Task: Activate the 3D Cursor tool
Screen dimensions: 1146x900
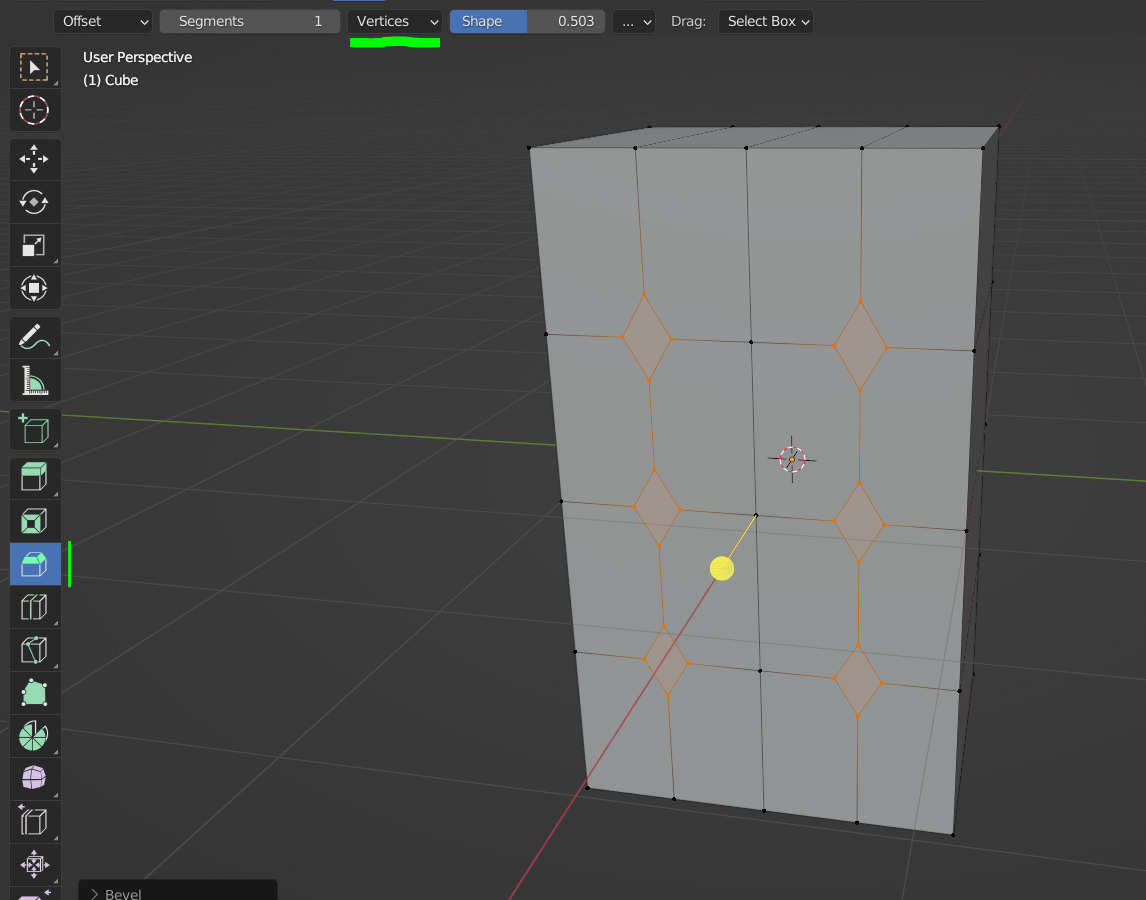Action: [35, 110]
